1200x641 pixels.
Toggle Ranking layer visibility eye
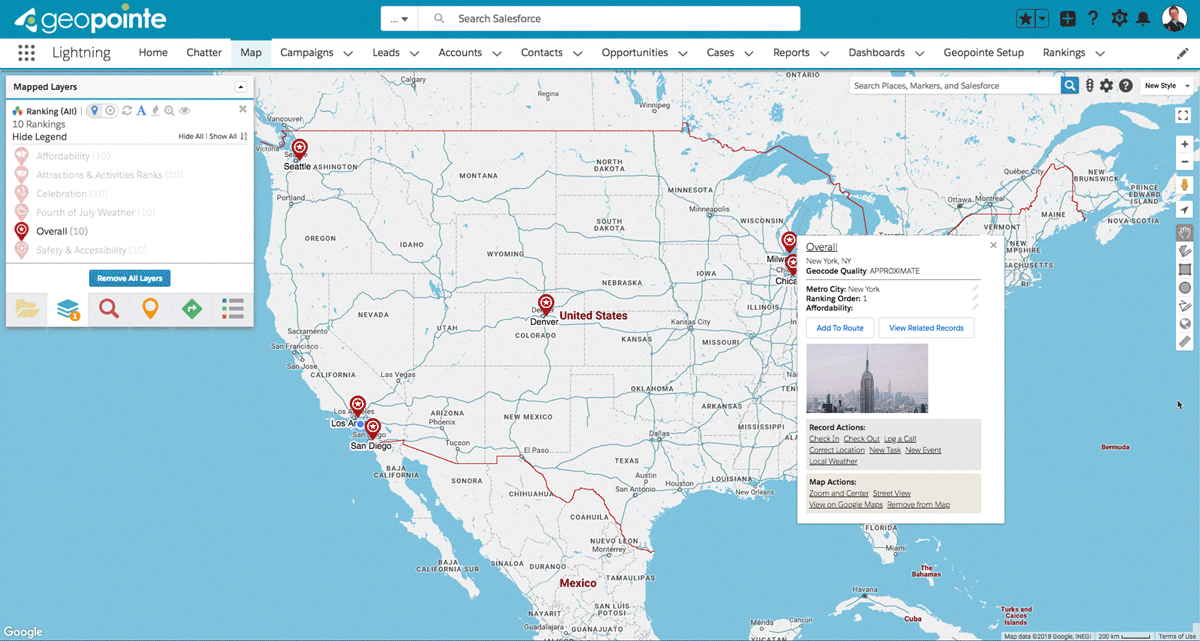(185, 111)
